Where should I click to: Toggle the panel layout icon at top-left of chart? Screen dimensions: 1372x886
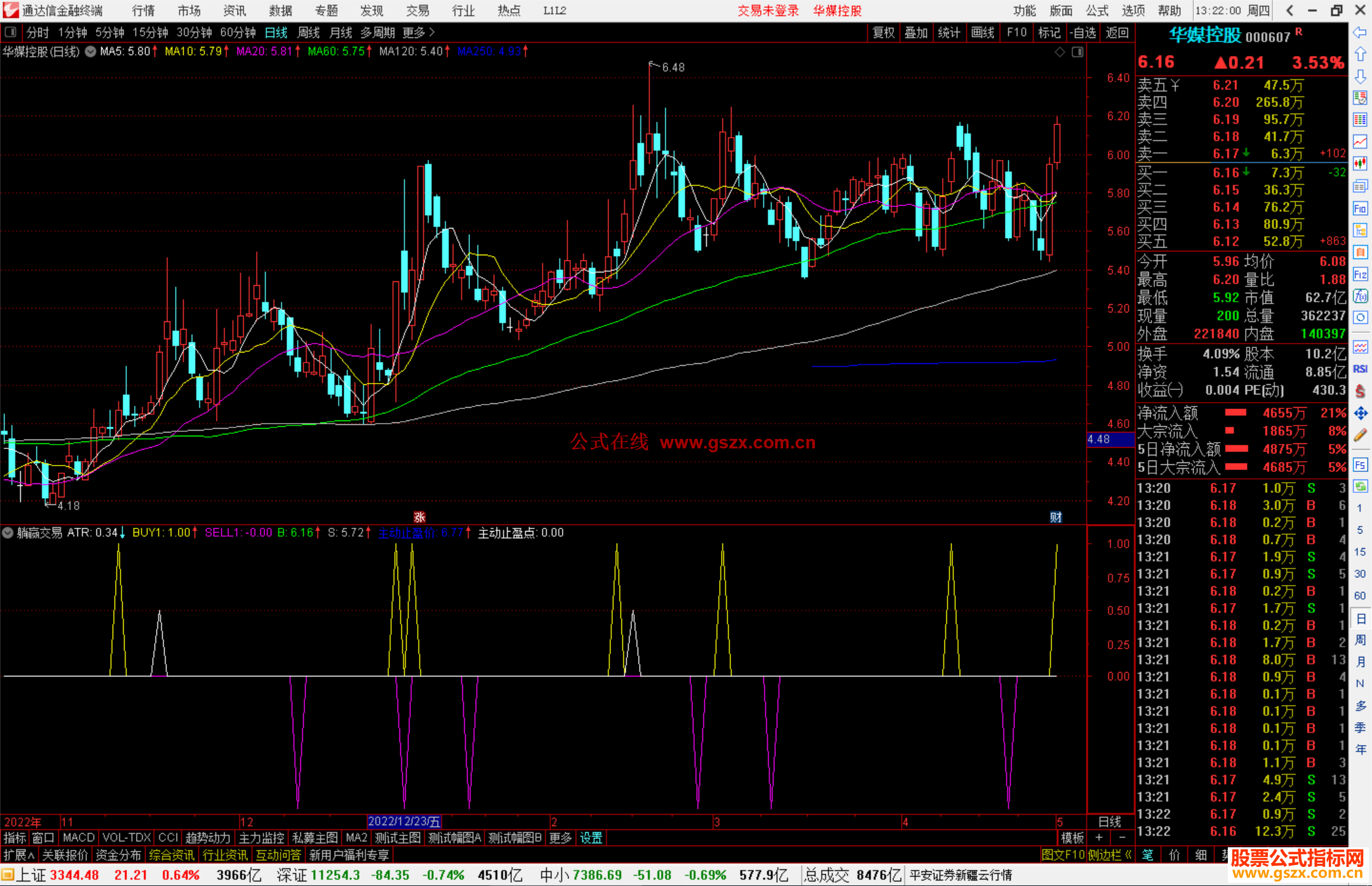coord(10,32)
